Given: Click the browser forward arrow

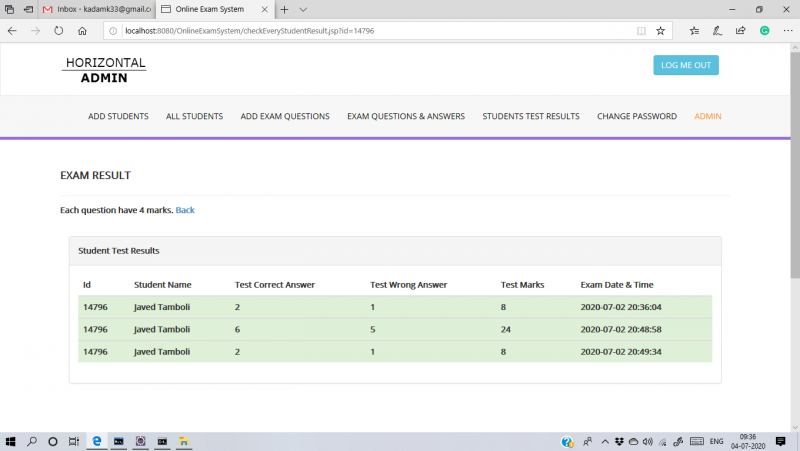Looking at the screenshot, I should [35, 31].
